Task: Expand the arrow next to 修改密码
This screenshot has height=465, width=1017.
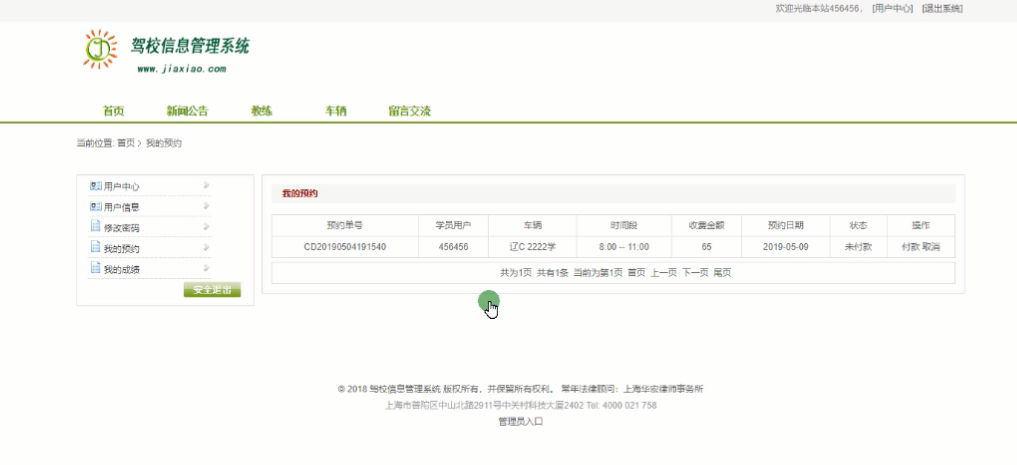Action: [x=206, y=227]
